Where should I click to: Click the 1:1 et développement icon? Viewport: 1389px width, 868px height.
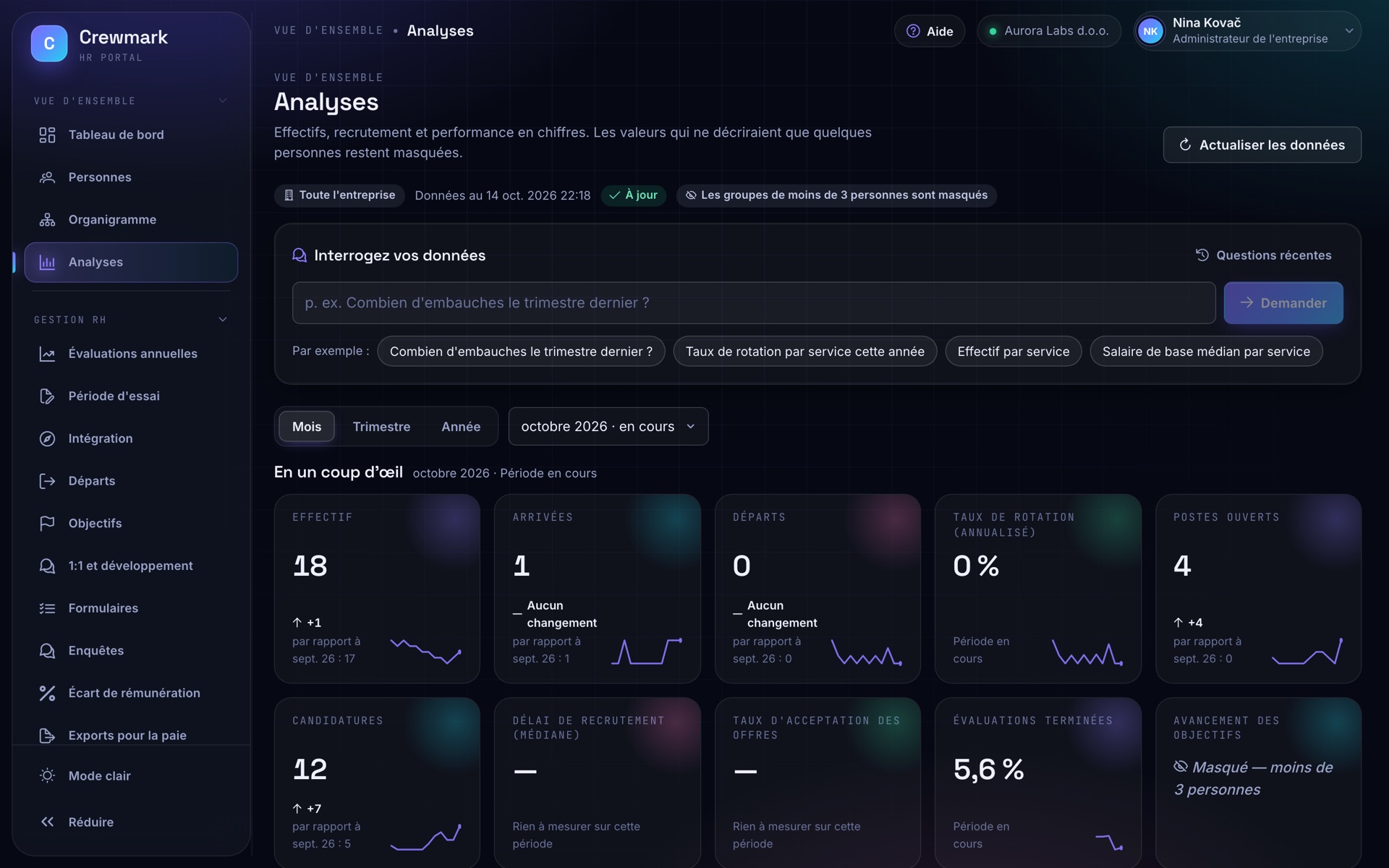[47, 566]
